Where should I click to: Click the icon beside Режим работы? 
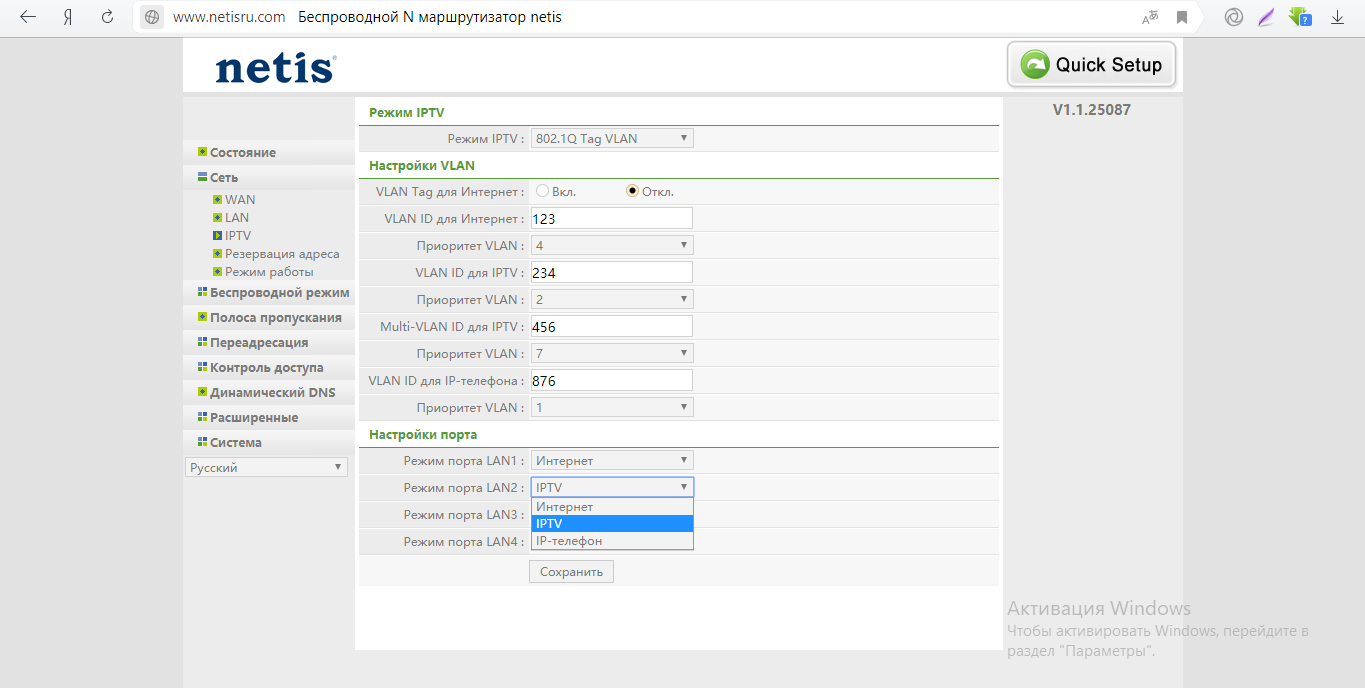(x=217, y=272)
